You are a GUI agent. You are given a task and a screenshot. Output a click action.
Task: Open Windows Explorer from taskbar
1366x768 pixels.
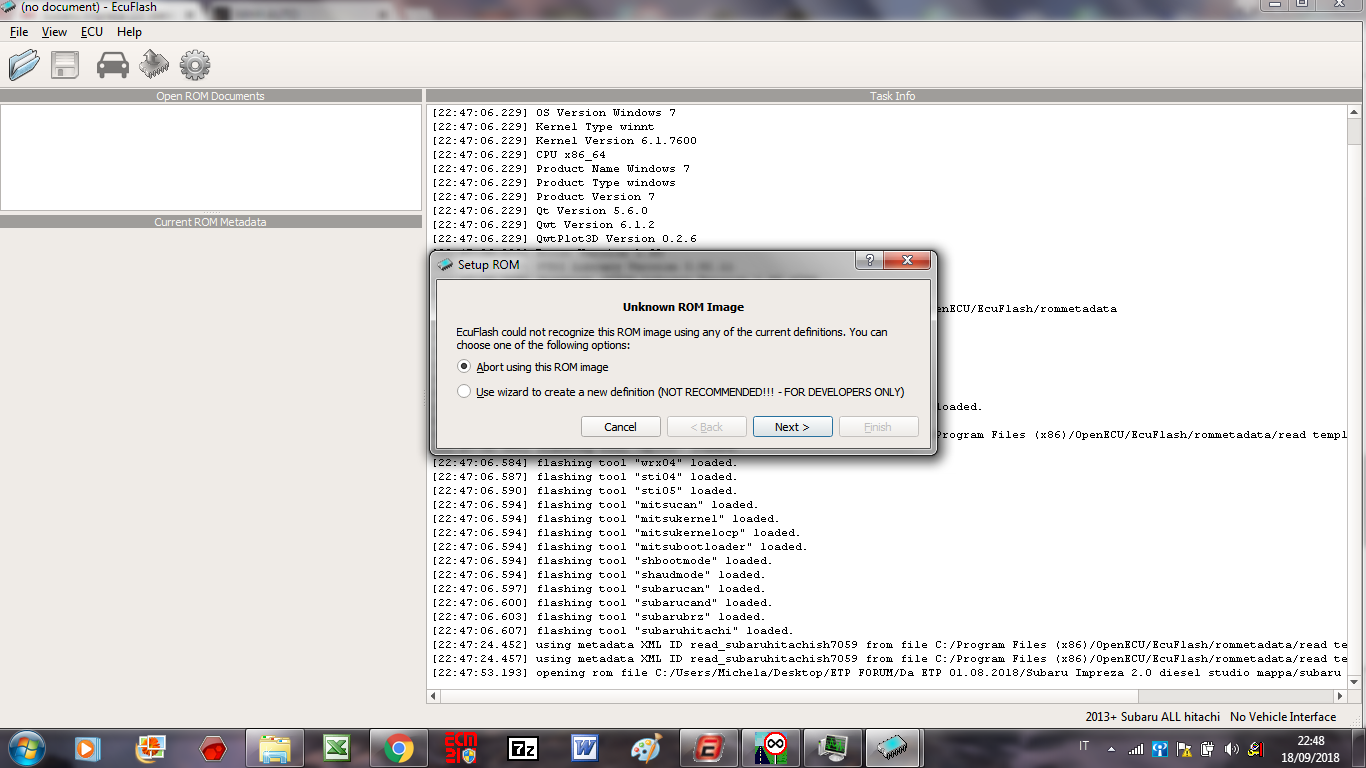click(275, 748)
